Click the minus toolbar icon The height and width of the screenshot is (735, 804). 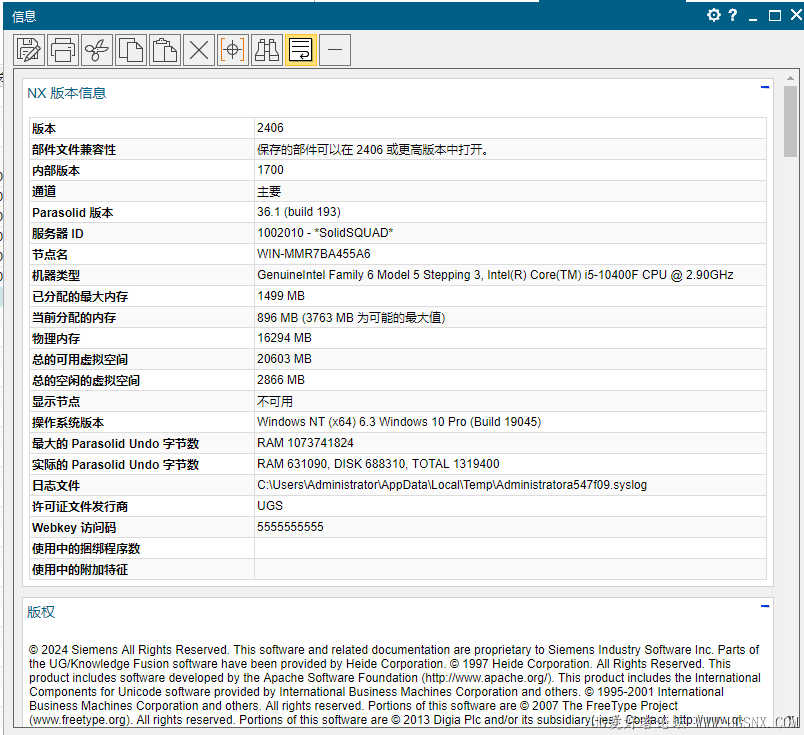(335, 50)
